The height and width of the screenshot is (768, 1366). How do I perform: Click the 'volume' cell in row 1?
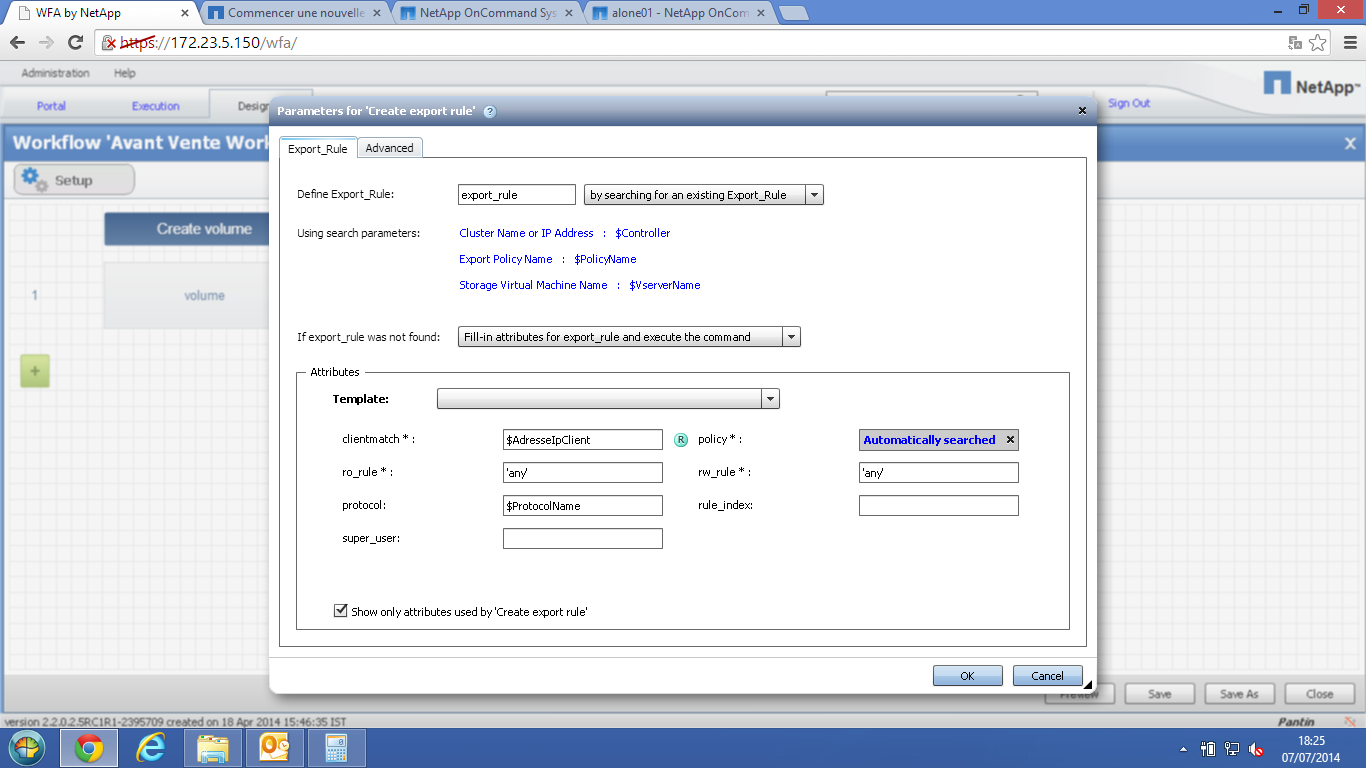tap(187, 296)
